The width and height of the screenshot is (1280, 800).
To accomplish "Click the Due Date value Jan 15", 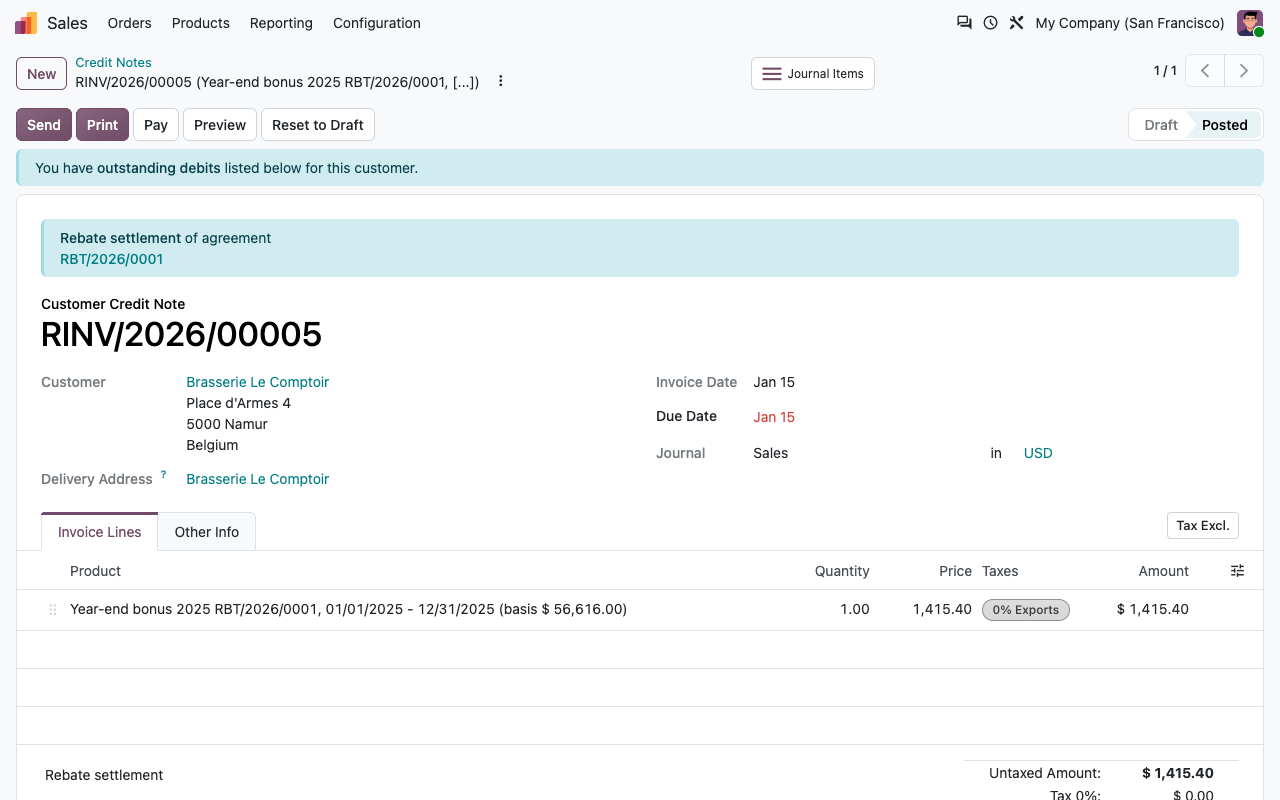I will pyautogui.click(x=774, y=417).
